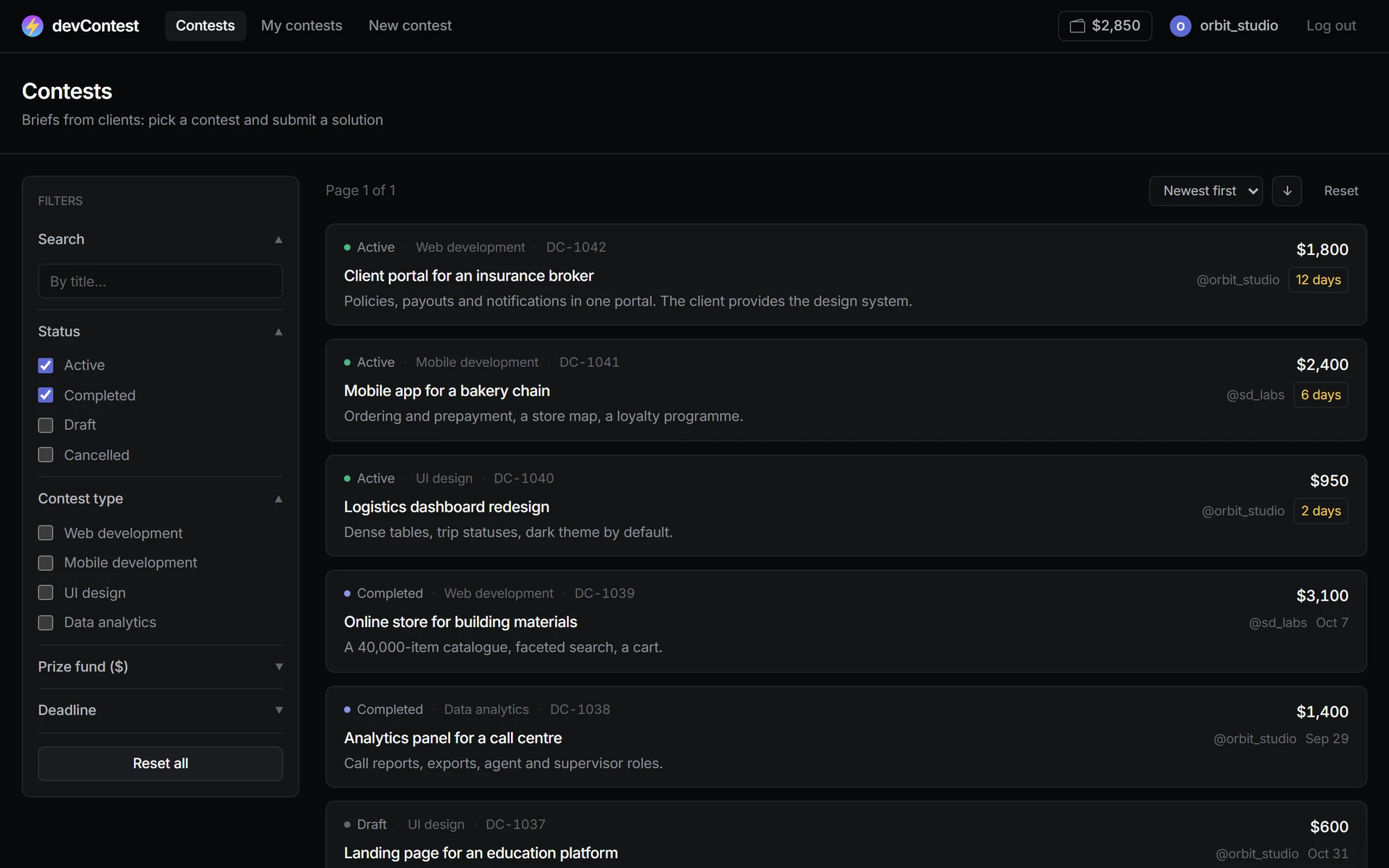This screenshot has width=1389, height=868.
Task: Open the Newest first sort dropdown
Action: click(1206, 191)
